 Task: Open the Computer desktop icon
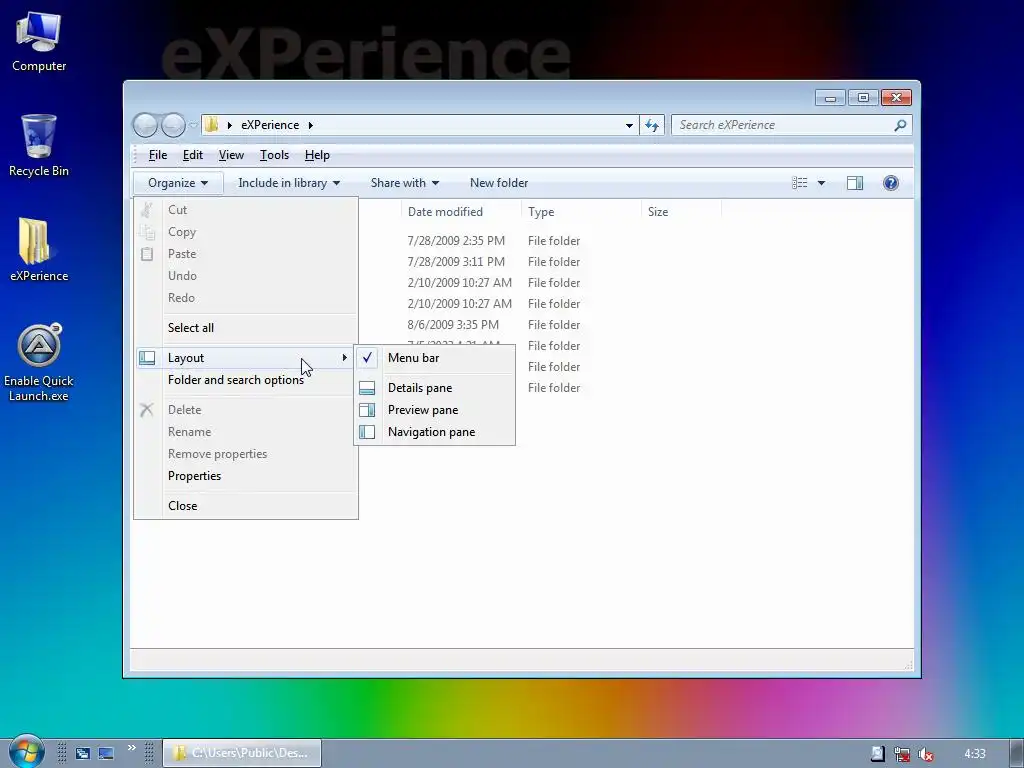(x=39, y=42)
